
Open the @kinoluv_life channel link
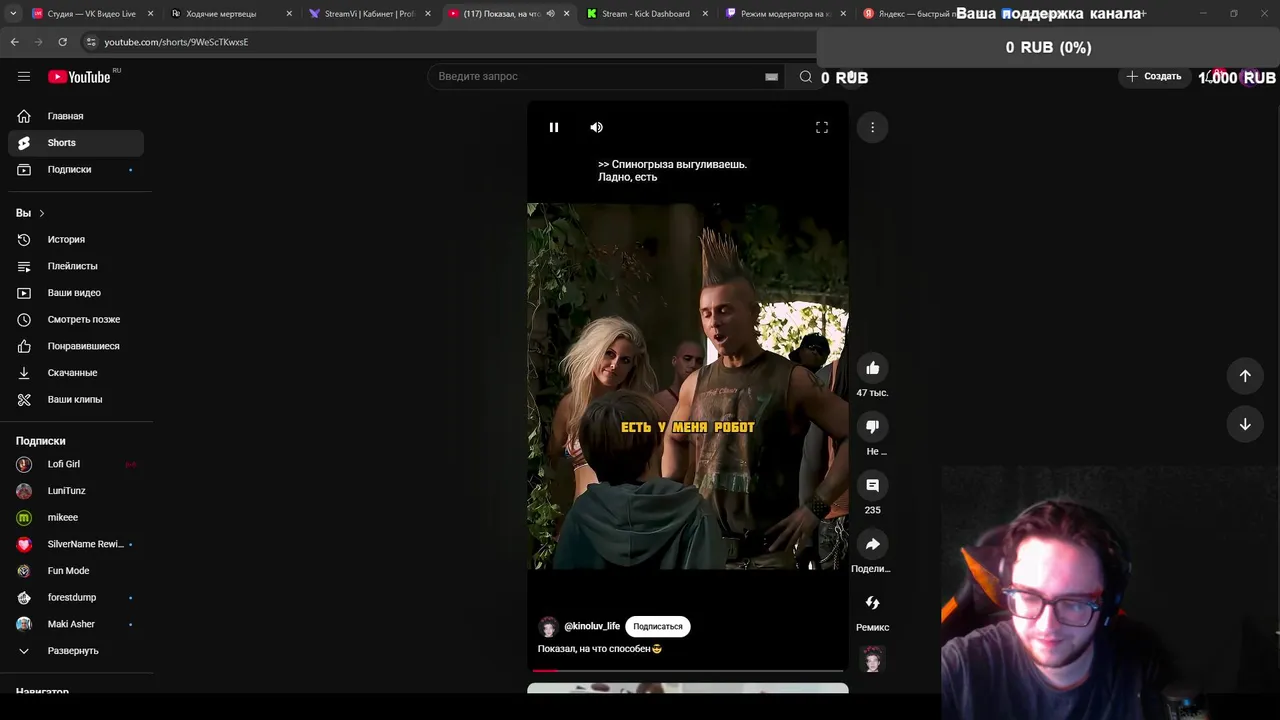pyautogui.click(x=592, y=626)
